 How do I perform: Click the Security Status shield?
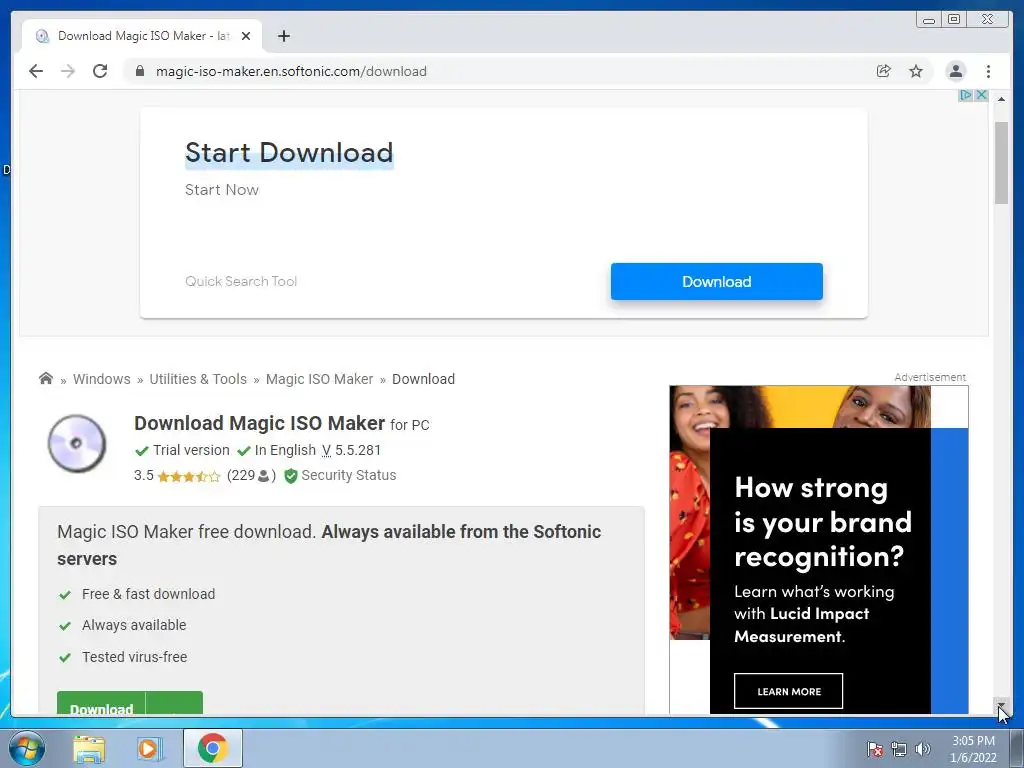pos(291,476)
